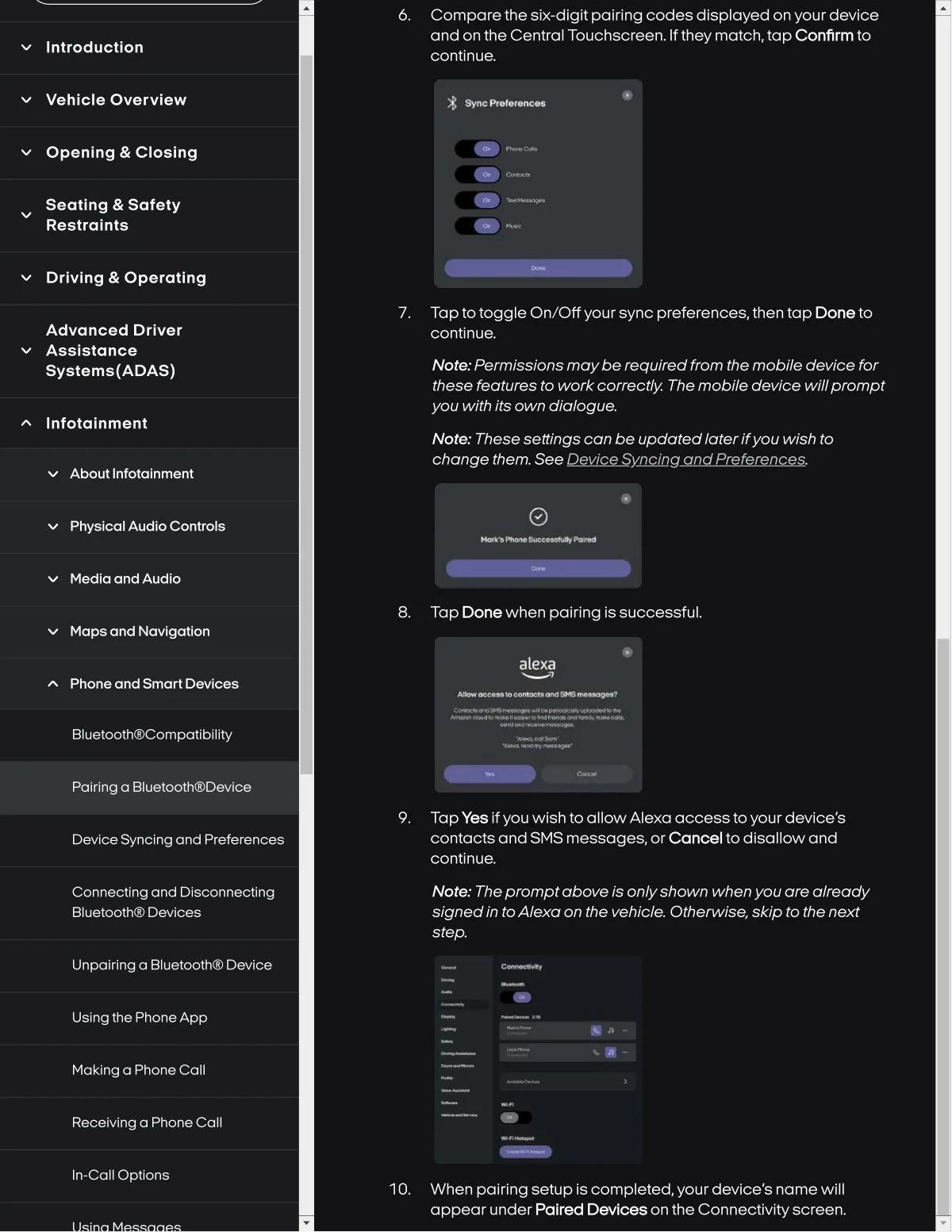Expand Physical Audio Controls chevron
This screenshot has width=952, height=1232.
tap(53, 526)
